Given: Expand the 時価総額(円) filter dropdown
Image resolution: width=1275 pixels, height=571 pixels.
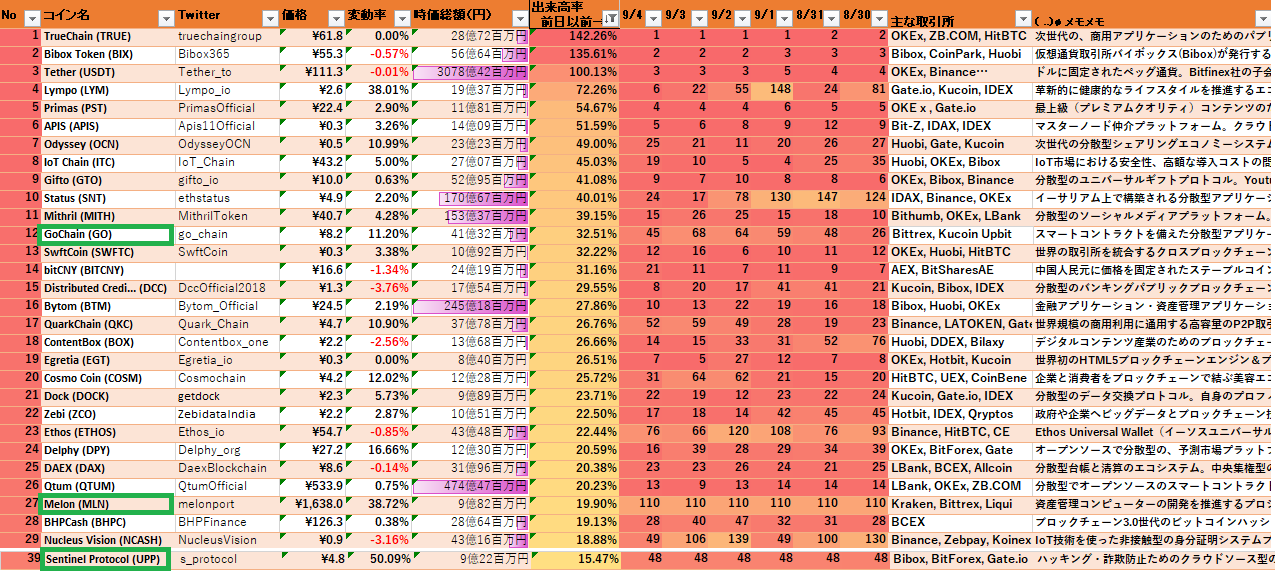Looking at the screenshot, I should (x=517, y=18).
